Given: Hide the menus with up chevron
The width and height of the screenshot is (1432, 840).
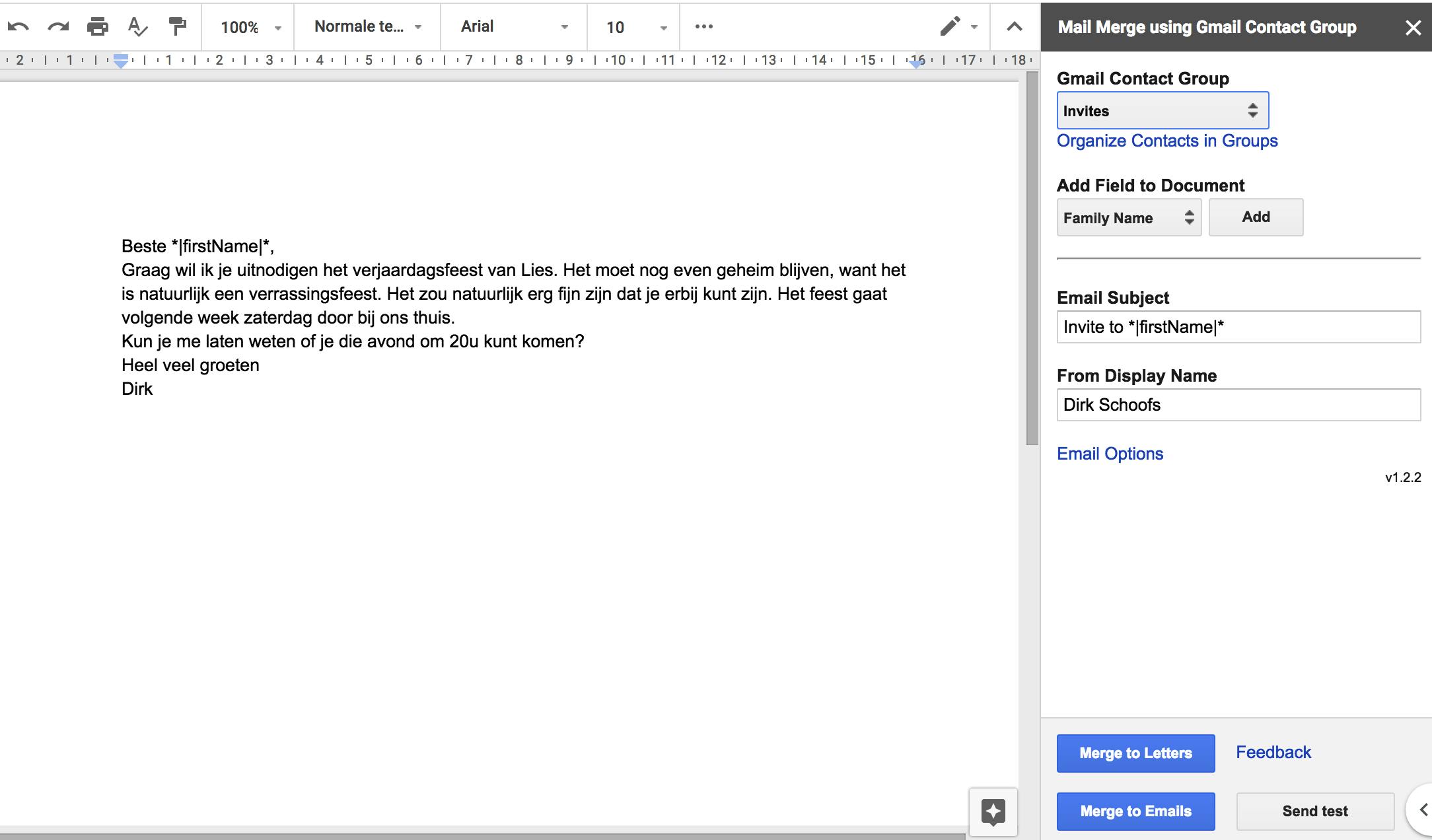Looking at the screenshot, I should [1015, 26].
